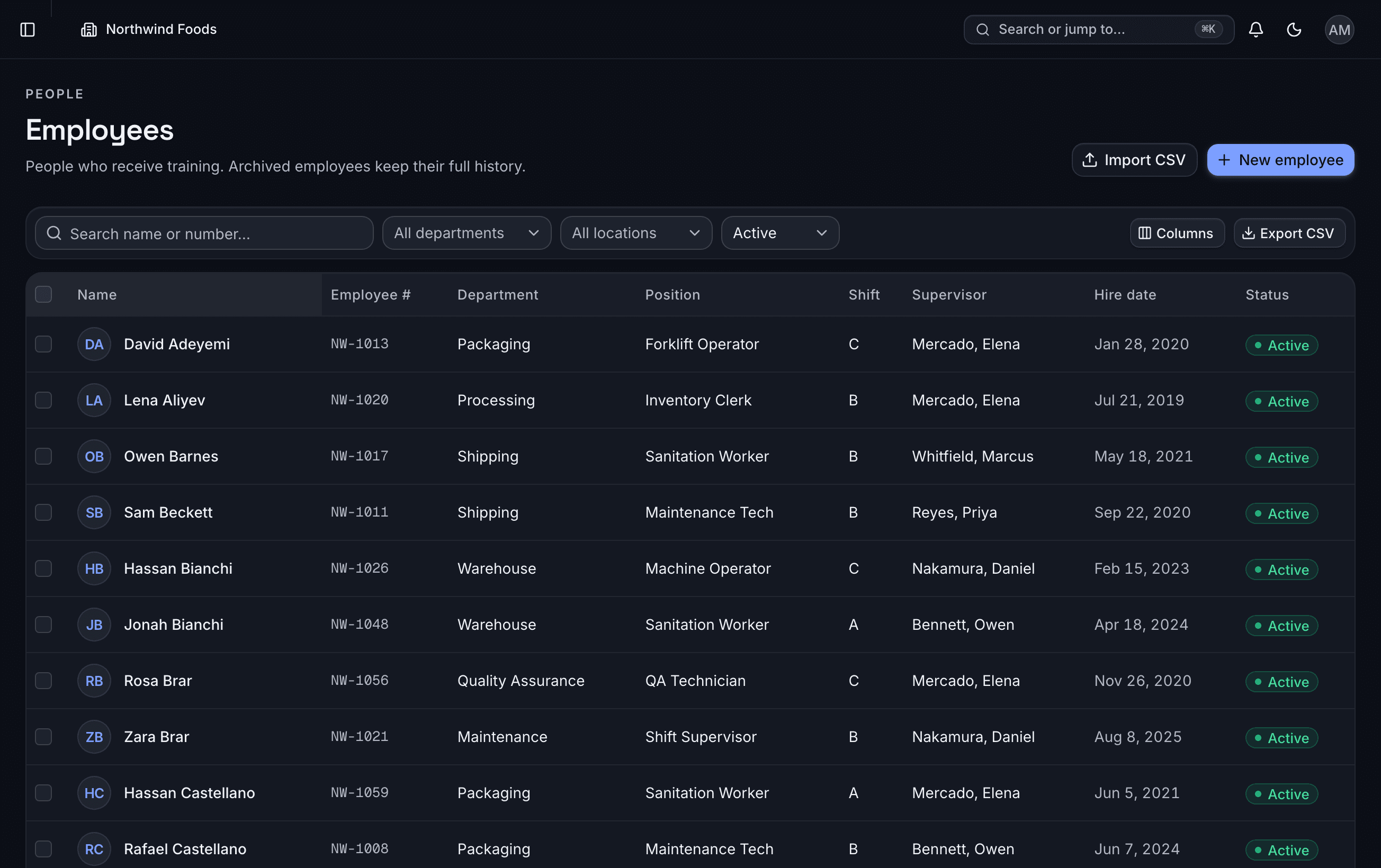1381x868 pixels.
Task: Click the SB avatar of Sam Beckett
Action: (94, 512)
